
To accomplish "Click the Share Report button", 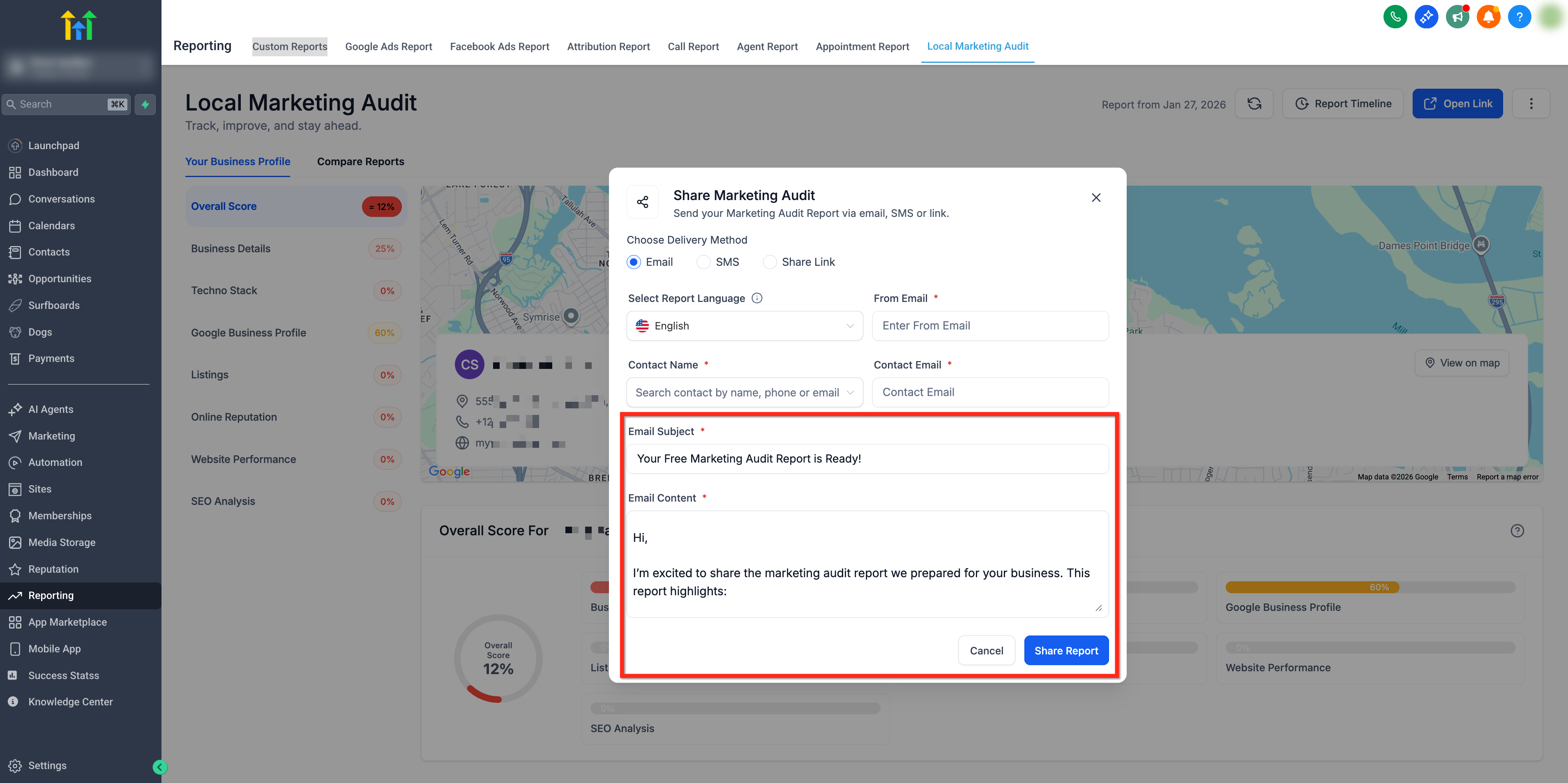I will pyautogui.click(x=1066, y=650).
